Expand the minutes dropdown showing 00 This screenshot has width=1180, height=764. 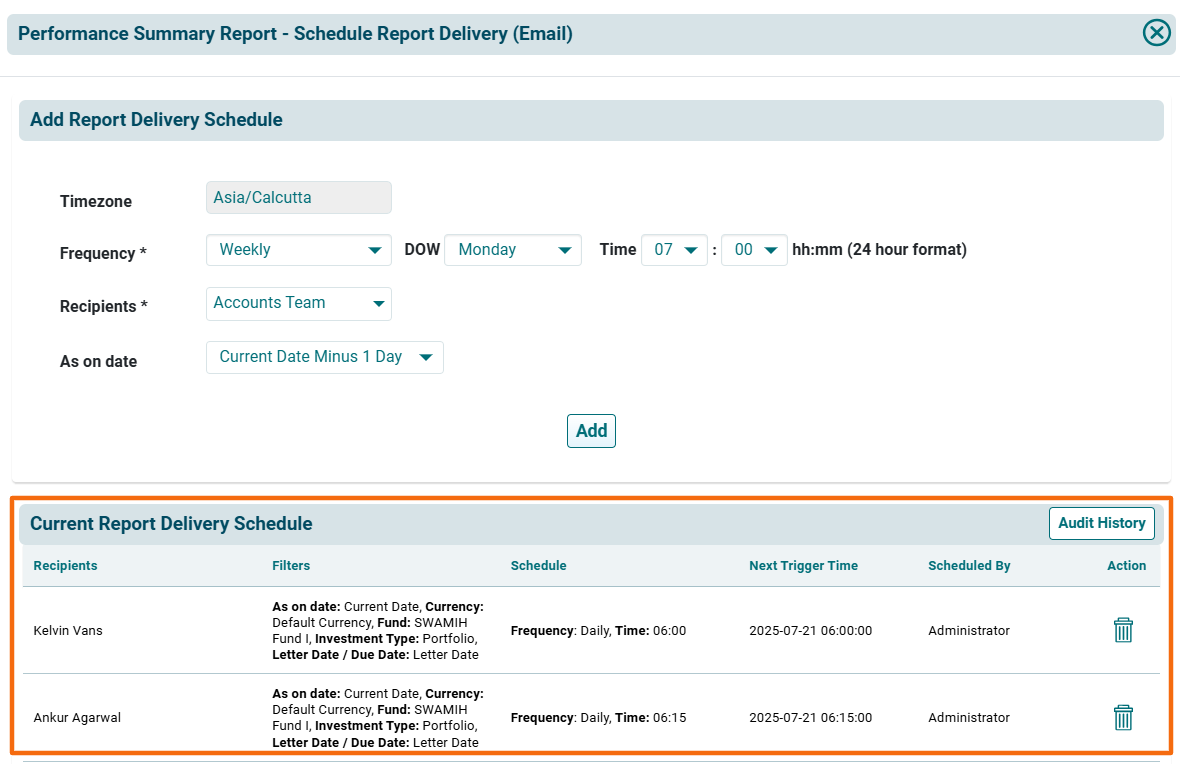click(x=754, y=250)
